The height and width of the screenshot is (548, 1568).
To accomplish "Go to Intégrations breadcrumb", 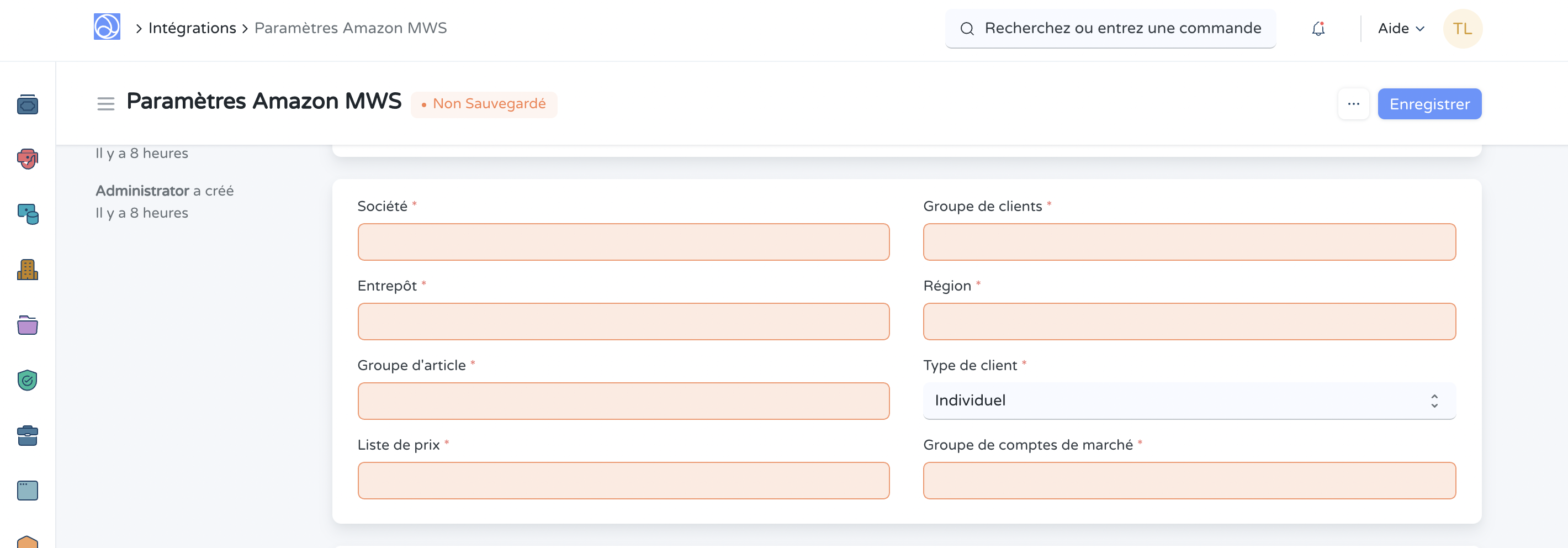I will coord(192,28).
